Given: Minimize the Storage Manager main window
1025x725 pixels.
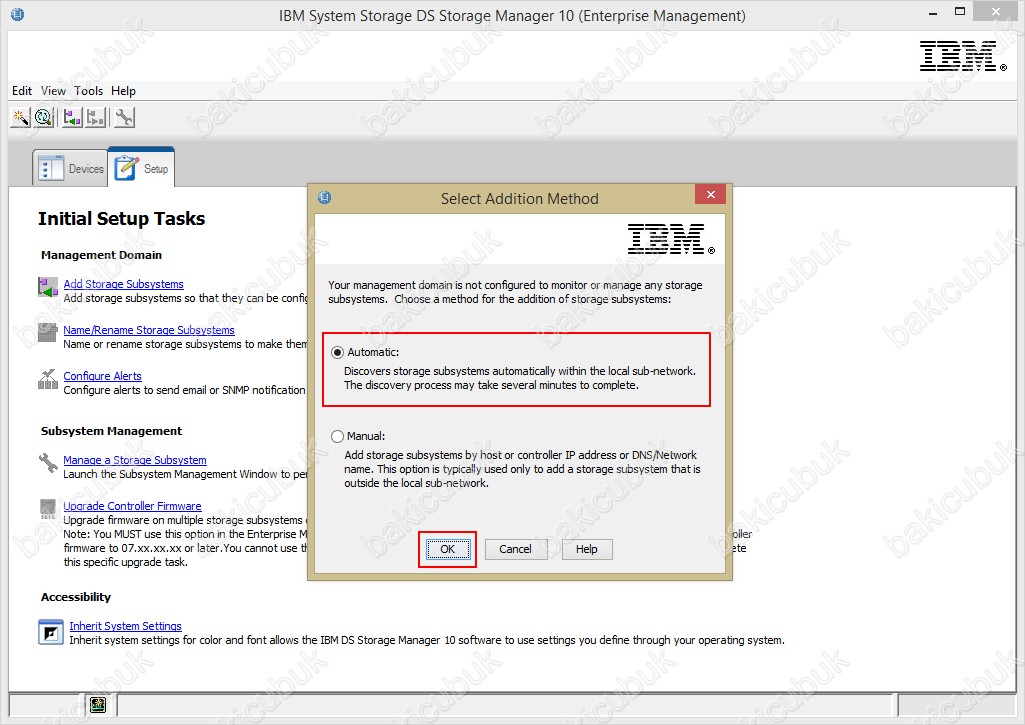Looking at the screenshot, I should (x=933, y=12).
